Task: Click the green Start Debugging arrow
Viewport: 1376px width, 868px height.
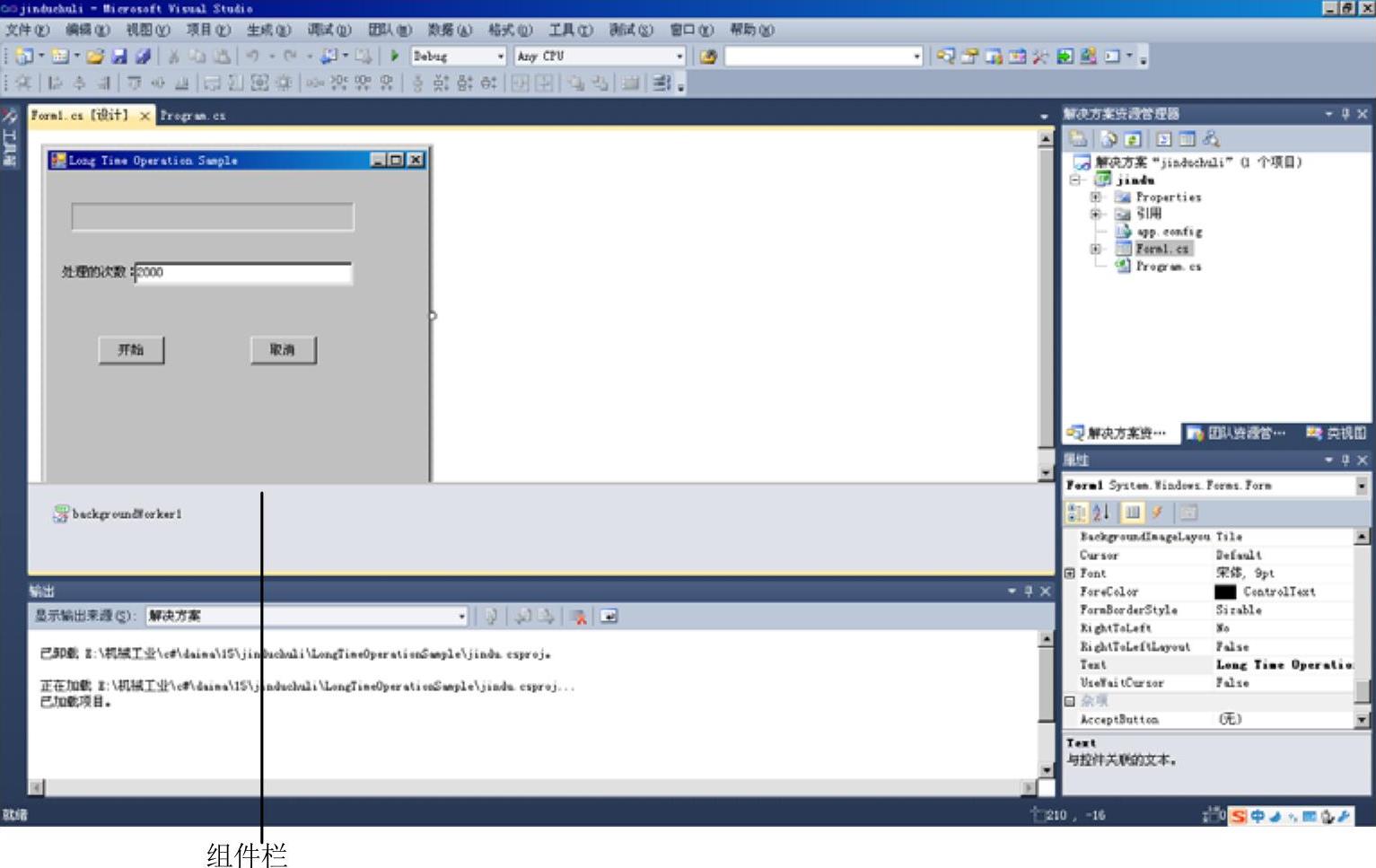Action: pyautogui.click(x=394, y=56)
